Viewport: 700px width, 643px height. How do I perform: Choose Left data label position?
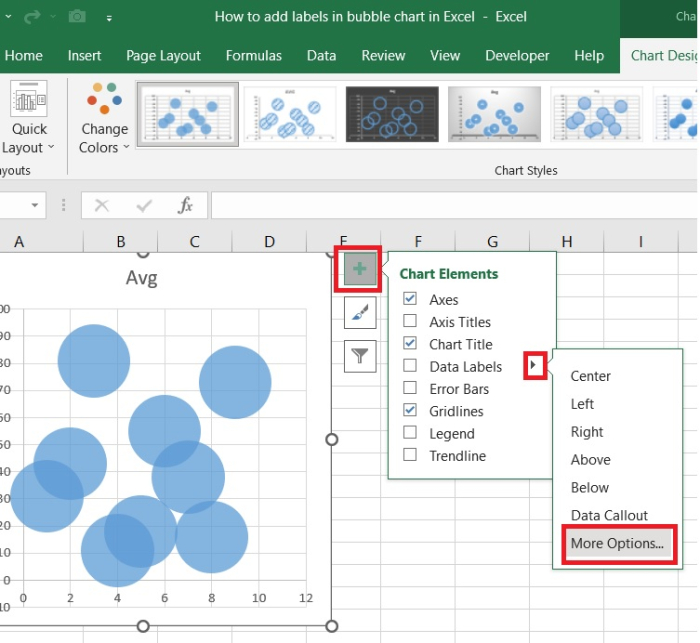pos(582,404)
